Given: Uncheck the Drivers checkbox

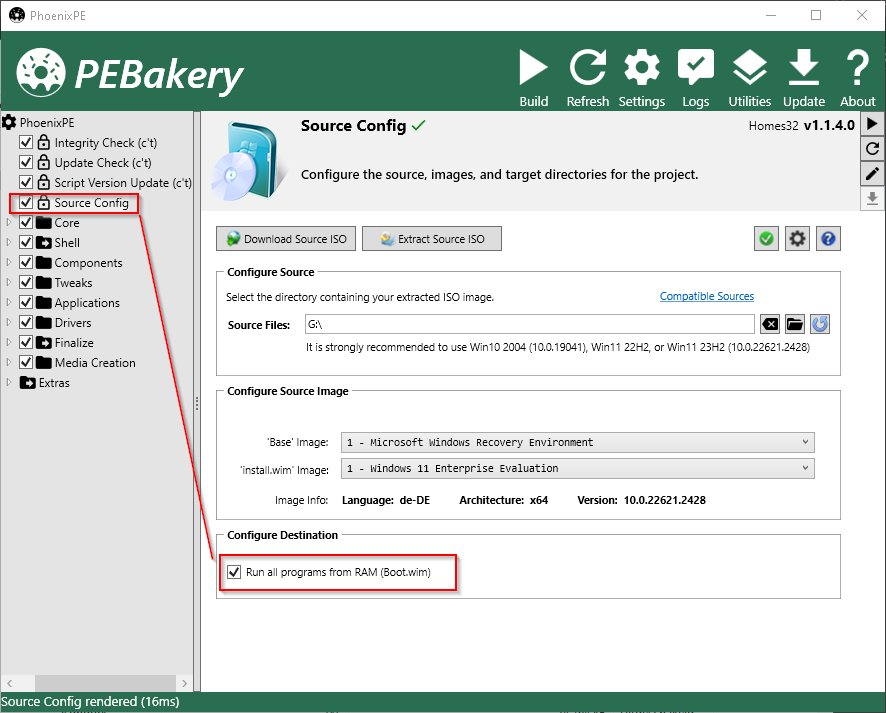Looking at the screenshot, I should pyautogui.click(x=26, y=323).
